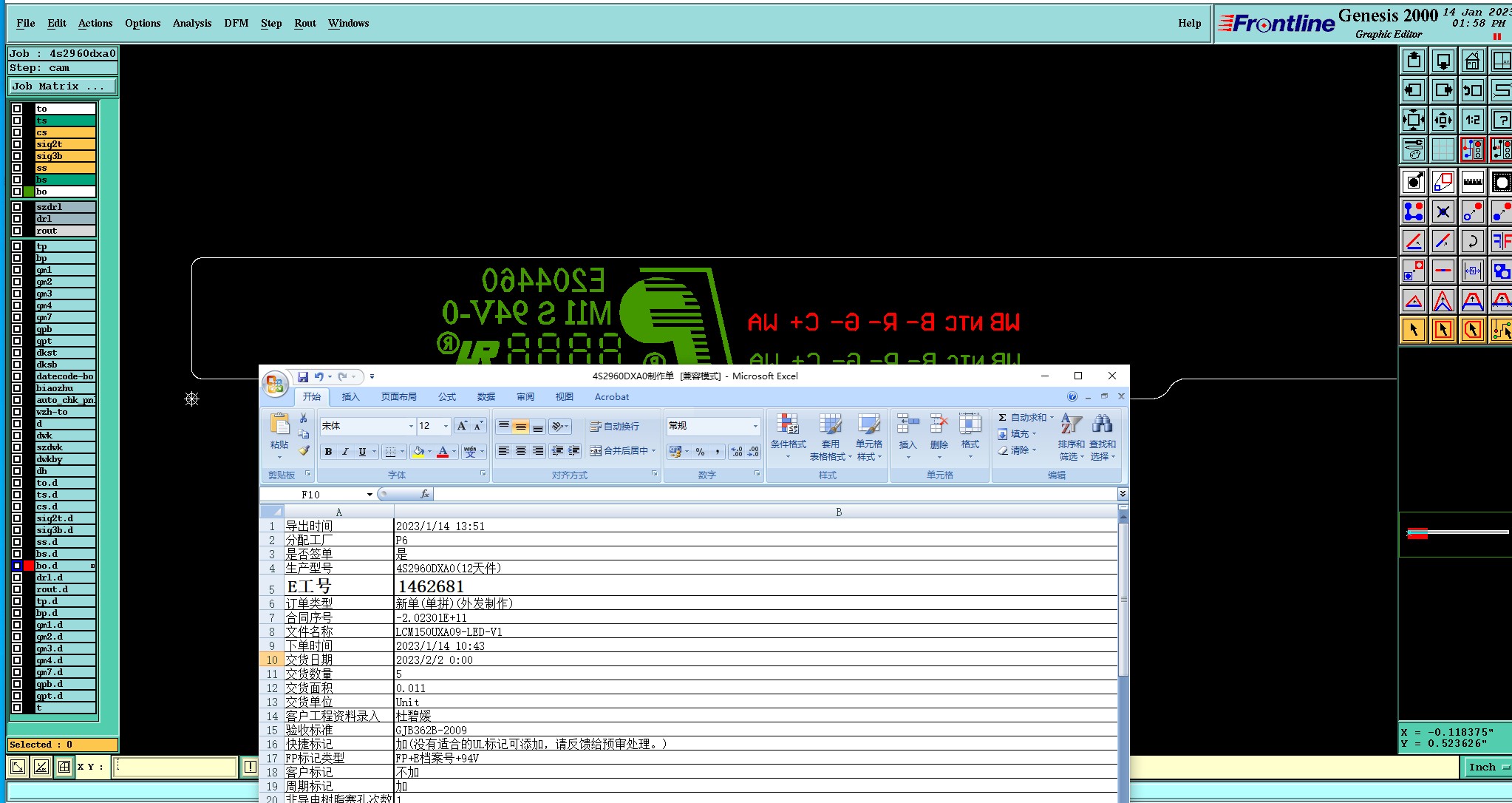The width and height of the screenshot is (1512, 803).
Task: Open the Rout menu
Action: (305, 24)
